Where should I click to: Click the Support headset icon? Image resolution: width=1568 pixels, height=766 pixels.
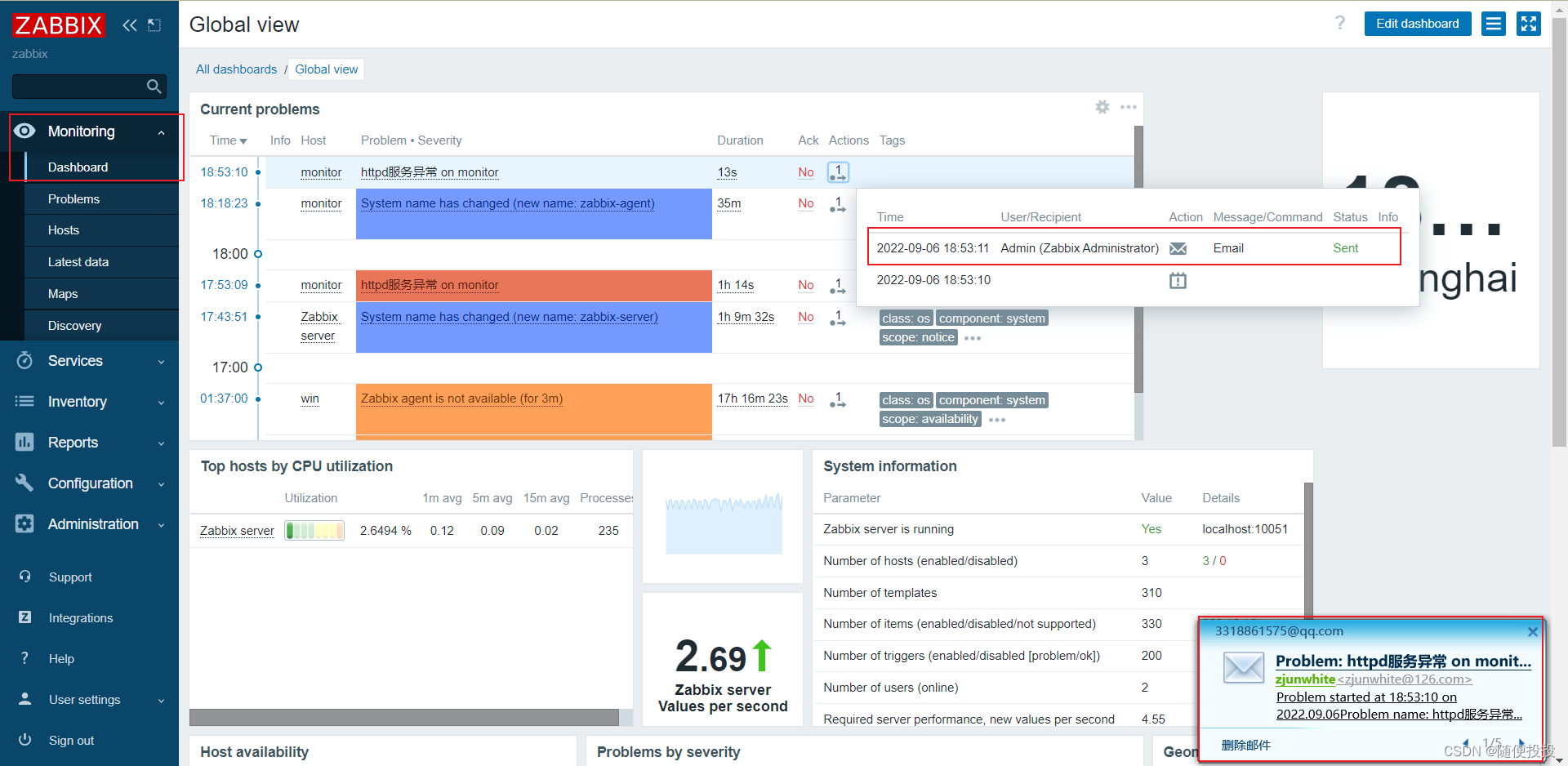pyautogui.click(x=25, y=577)
